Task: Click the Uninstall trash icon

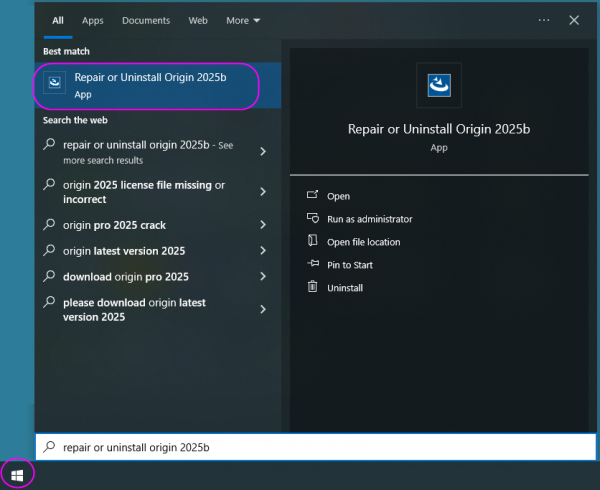Action: (313, 288)
